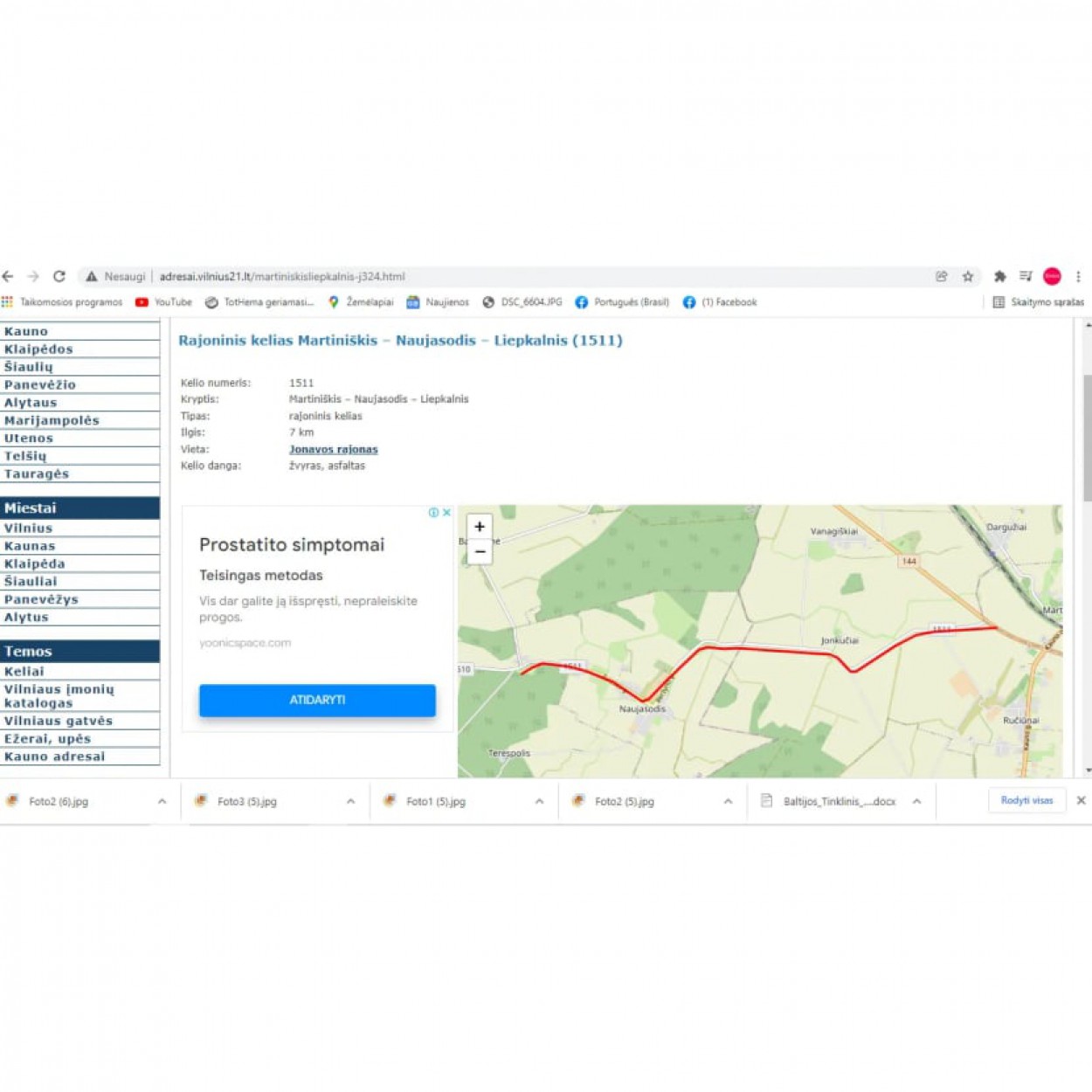Click the page vertical scrollbar

1087,437
